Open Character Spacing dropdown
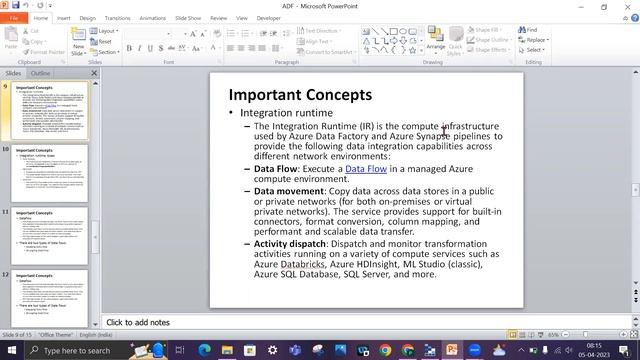640x360 pixels. (183, 48)
